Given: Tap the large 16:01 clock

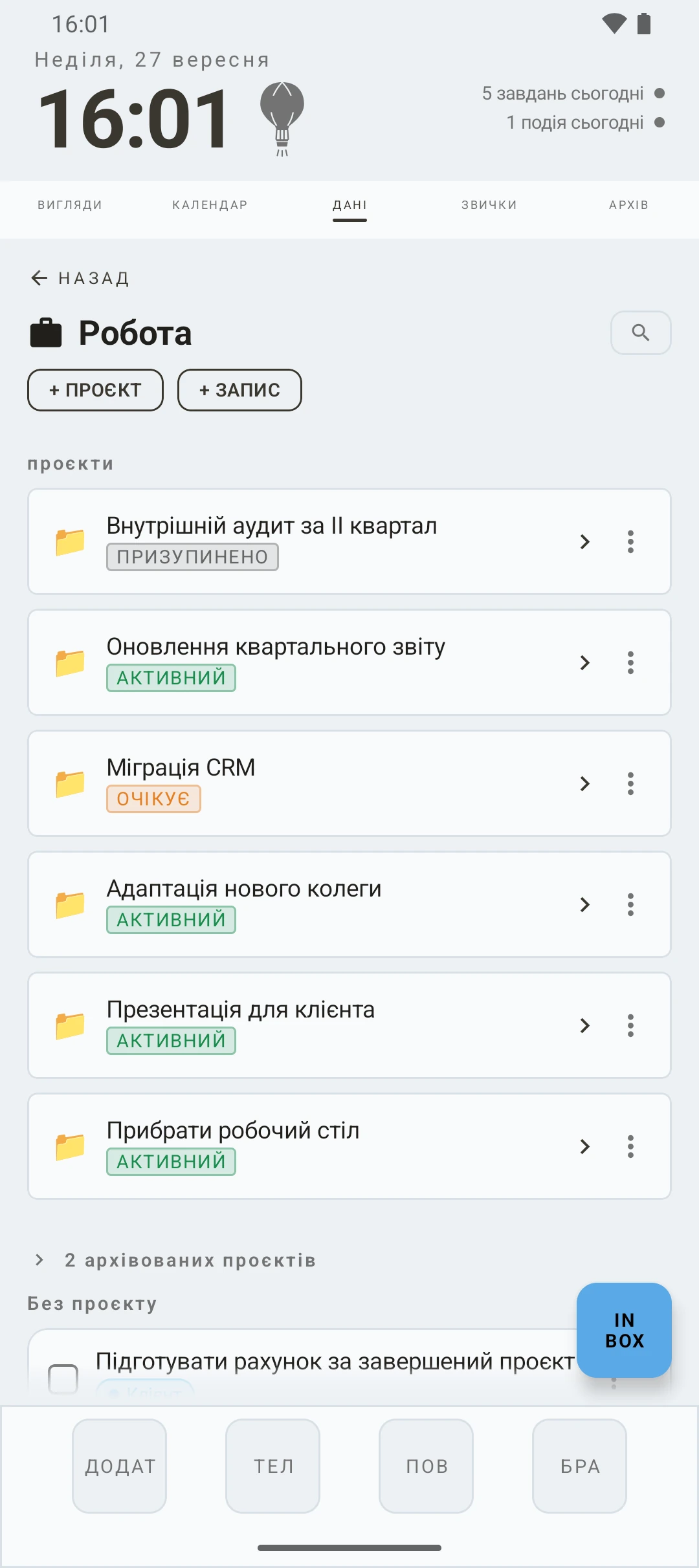Looking at the screenshot, I should coord(135,119).
